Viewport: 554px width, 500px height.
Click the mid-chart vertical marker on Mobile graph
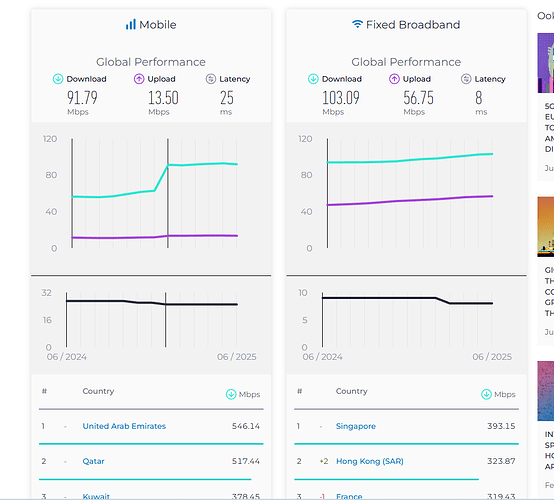[x=168, y=193]
